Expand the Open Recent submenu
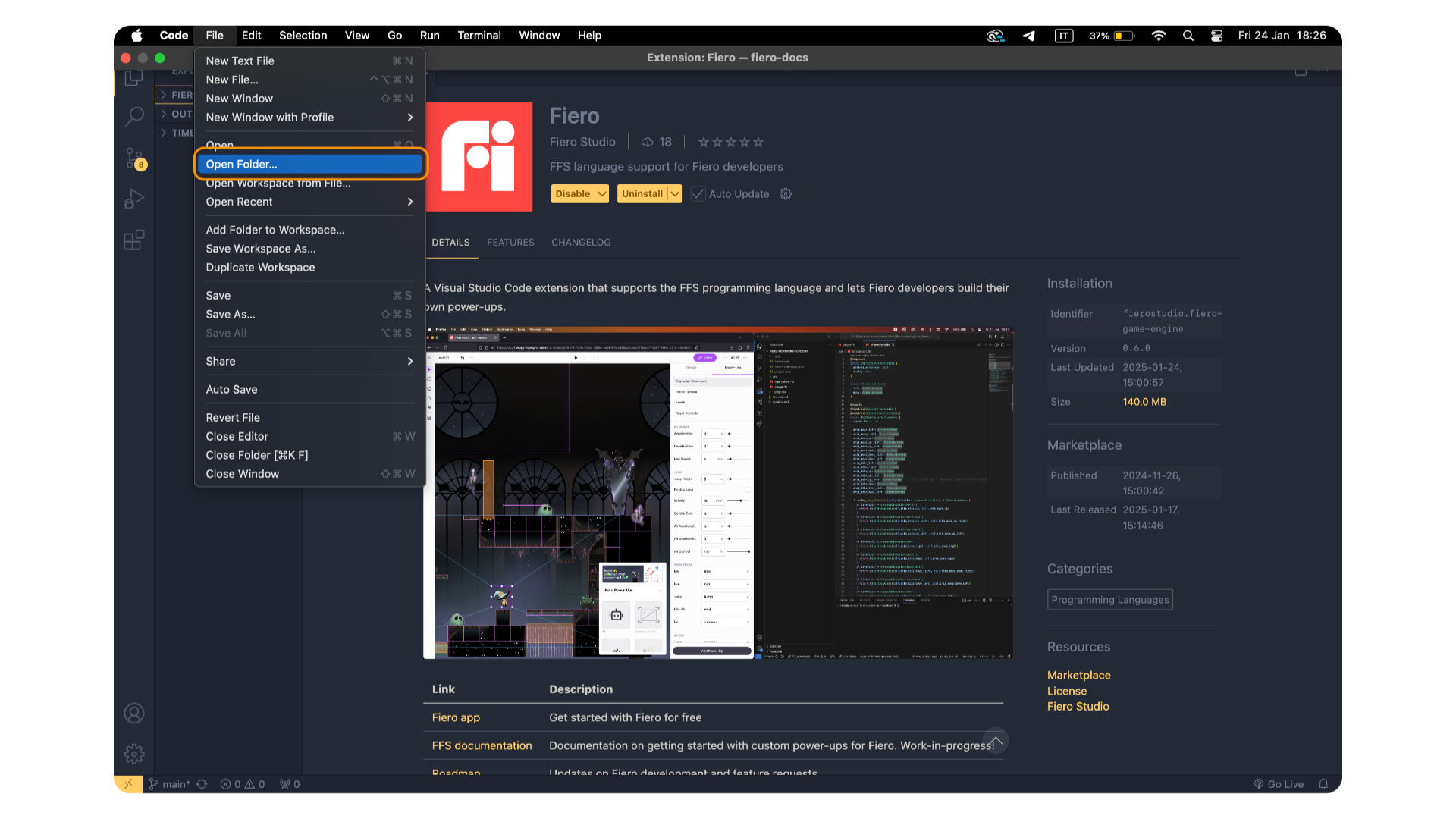Screen dimensions: 1456x819 [309, 202]
